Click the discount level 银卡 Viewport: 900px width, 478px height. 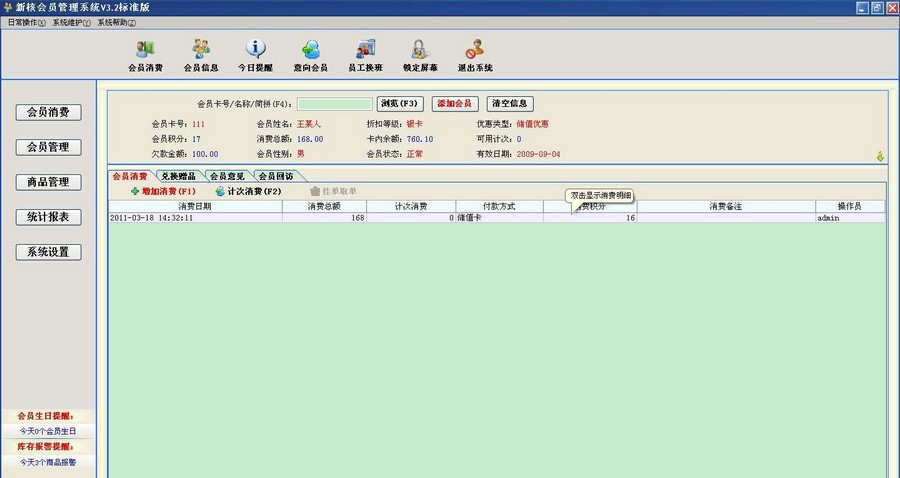coord(414,124)
